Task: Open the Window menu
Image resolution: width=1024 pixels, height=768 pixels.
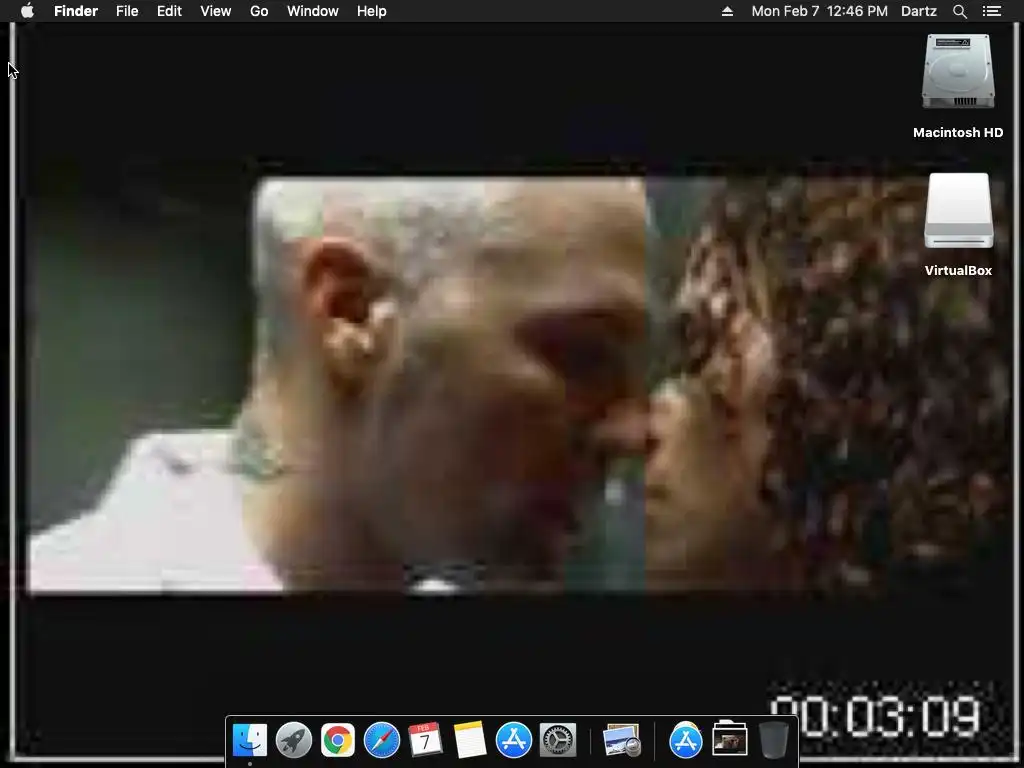Action: point(313,11)
